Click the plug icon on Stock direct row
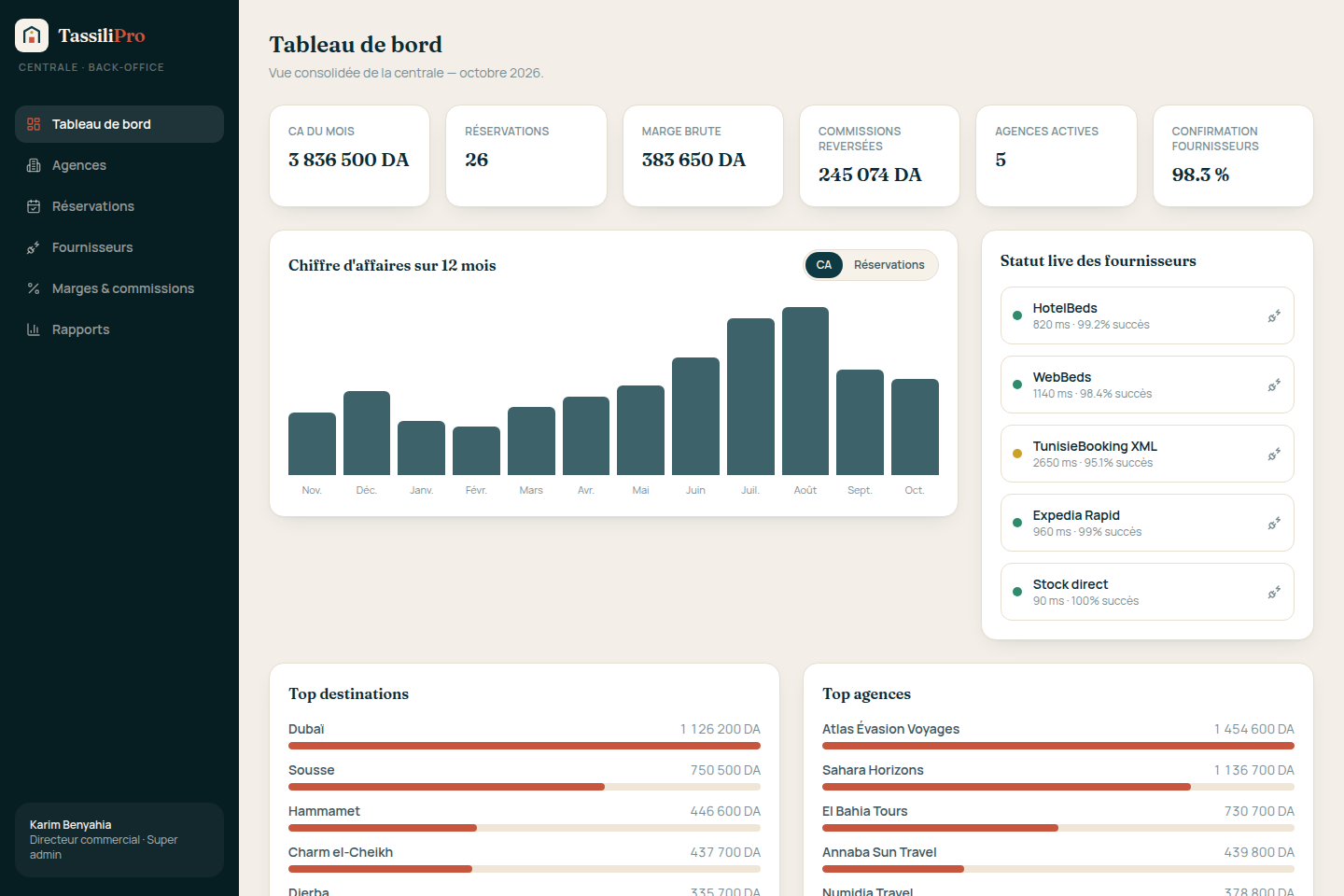The width and height of the screenshot is (1344, 896). [x=1274, y=592]
